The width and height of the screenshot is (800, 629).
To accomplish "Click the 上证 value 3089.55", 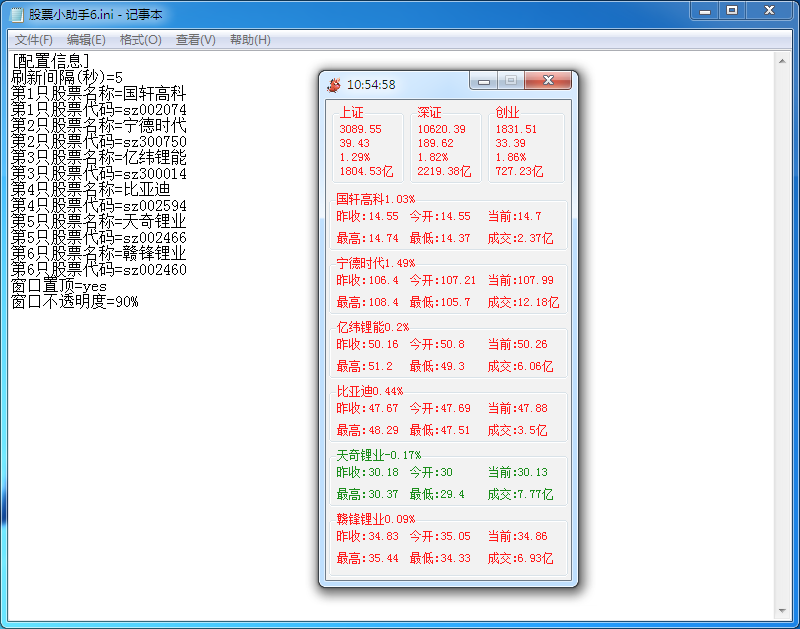I will tap(360, 129).
